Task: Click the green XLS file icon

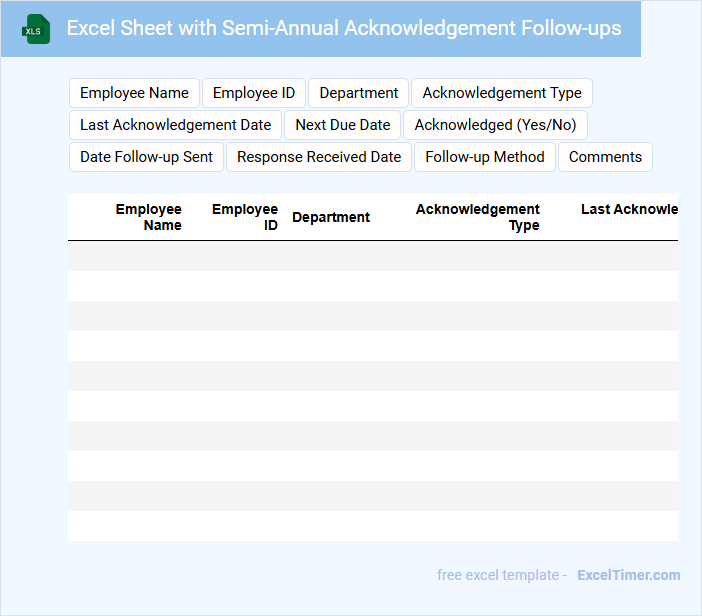Action: [x=36, y=29]
